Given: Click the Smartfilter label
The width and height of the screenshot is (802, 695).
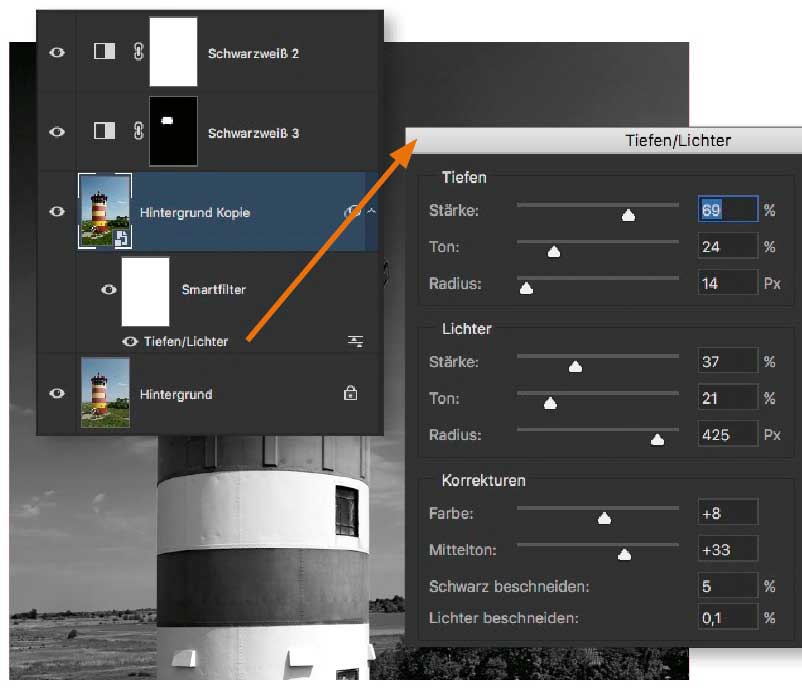Looking at the screenshot, I should click(214, 290).
